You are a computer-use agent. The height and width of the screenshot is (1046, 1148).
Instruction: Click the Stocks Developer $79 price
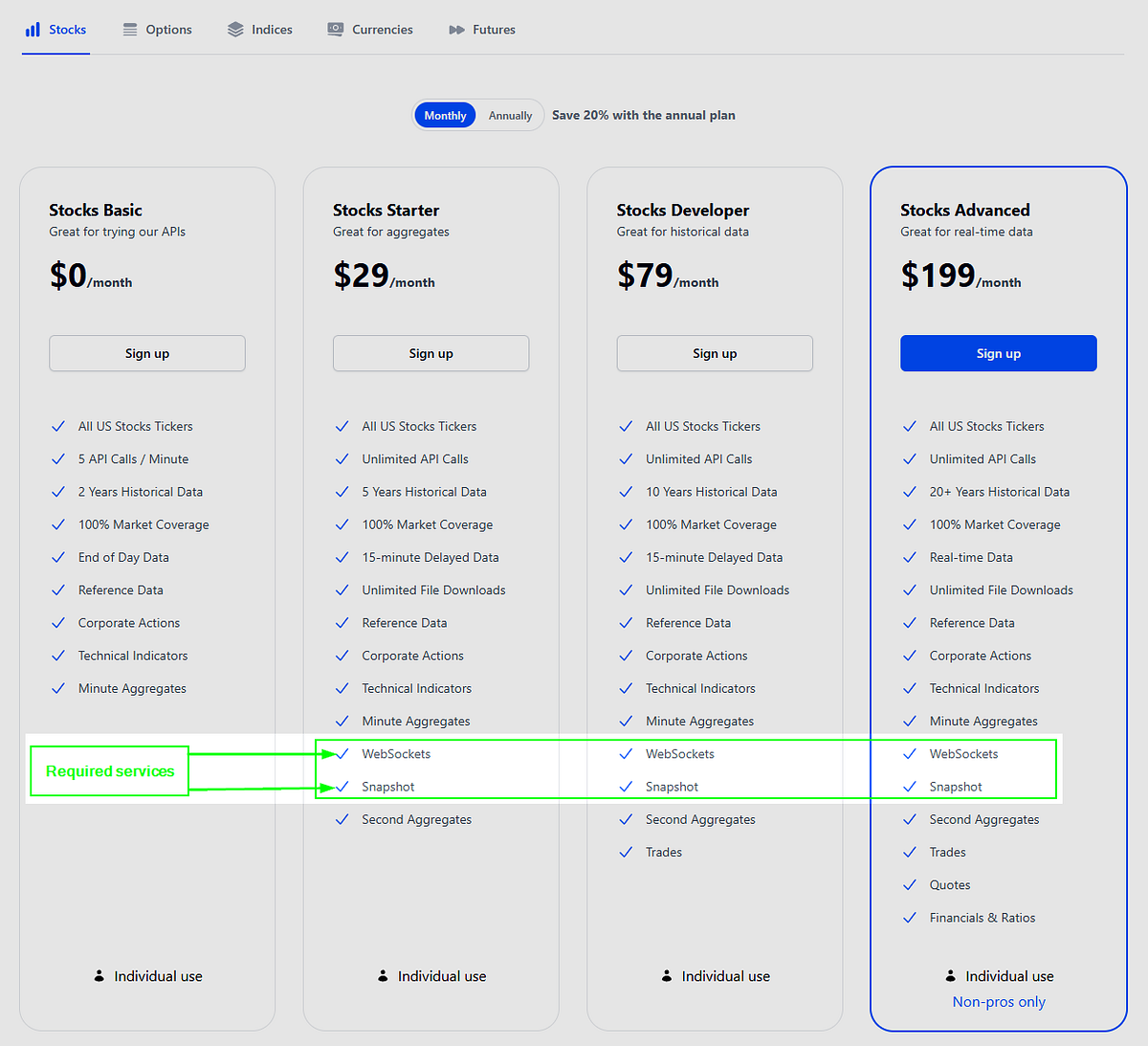tap(646, 276)
